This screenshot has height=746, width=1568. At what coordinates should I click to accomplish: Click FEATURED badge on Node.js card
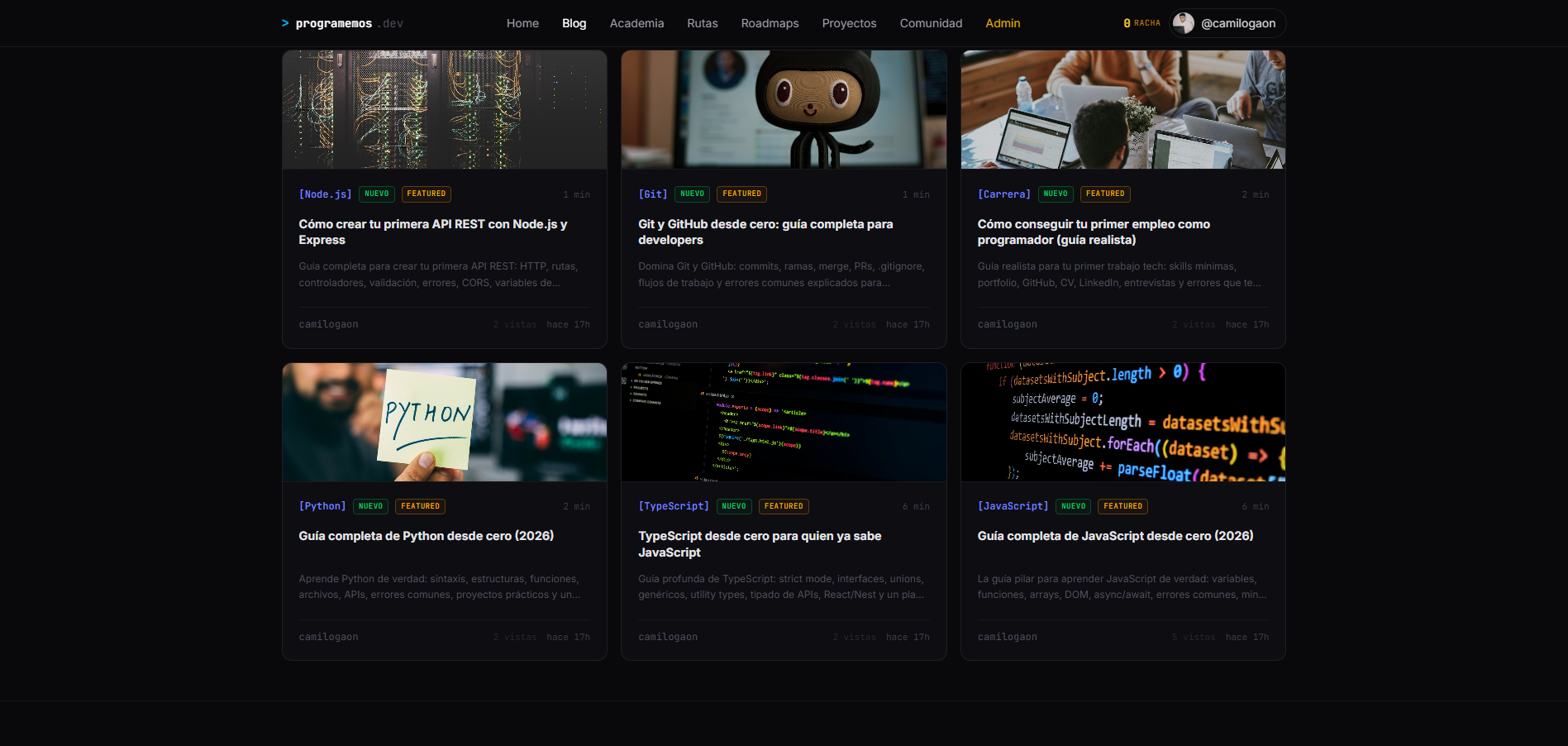[427, 194]
